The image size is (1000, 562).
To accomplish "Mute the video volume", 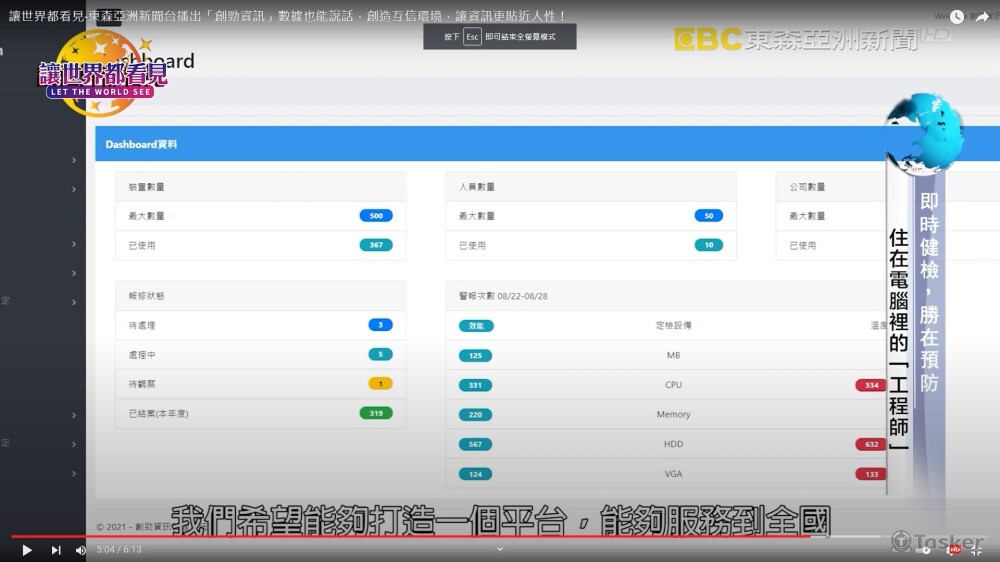I will click(x=81, y=550).
